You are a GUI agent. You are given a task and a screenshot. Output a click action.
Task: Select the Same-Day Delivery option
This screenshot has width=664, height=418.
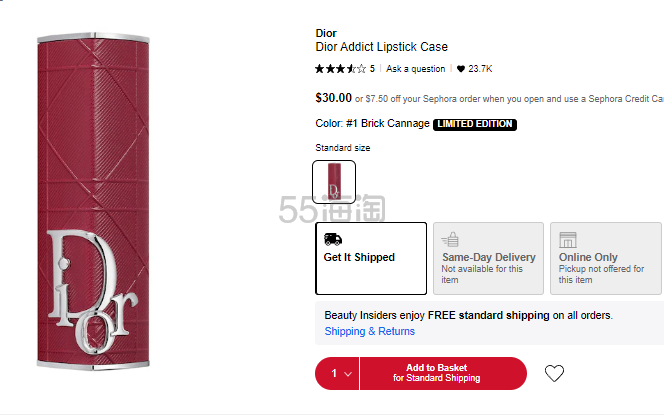[488, 258]
